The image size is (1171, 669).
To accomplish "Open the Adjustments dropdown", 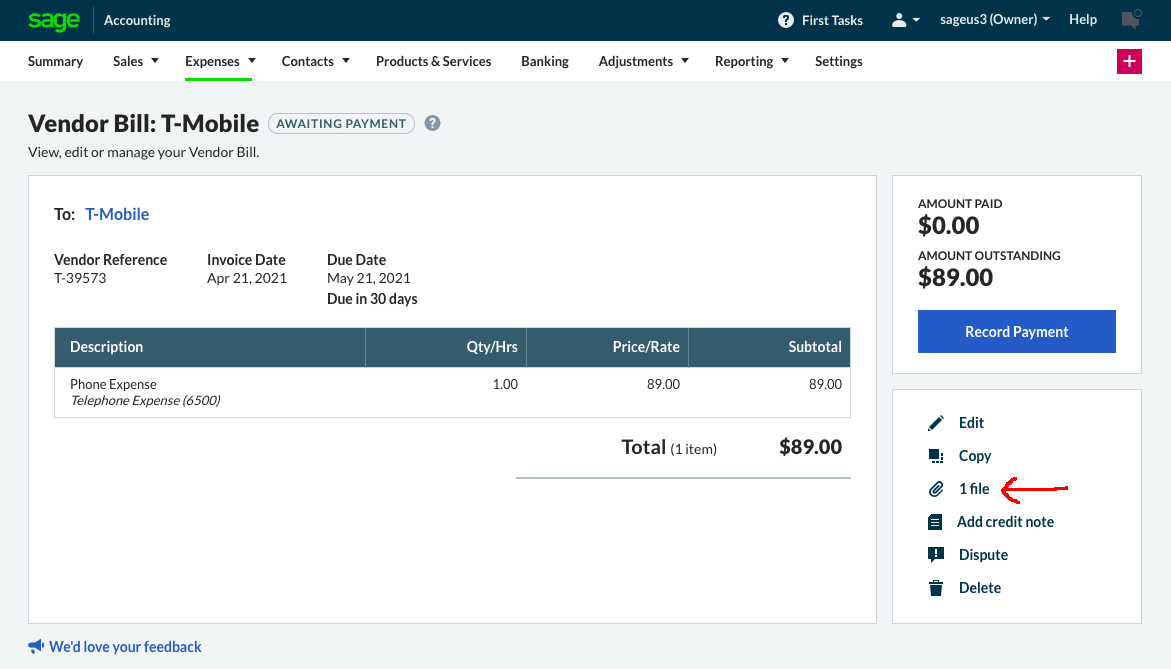I will pos(685,61).
